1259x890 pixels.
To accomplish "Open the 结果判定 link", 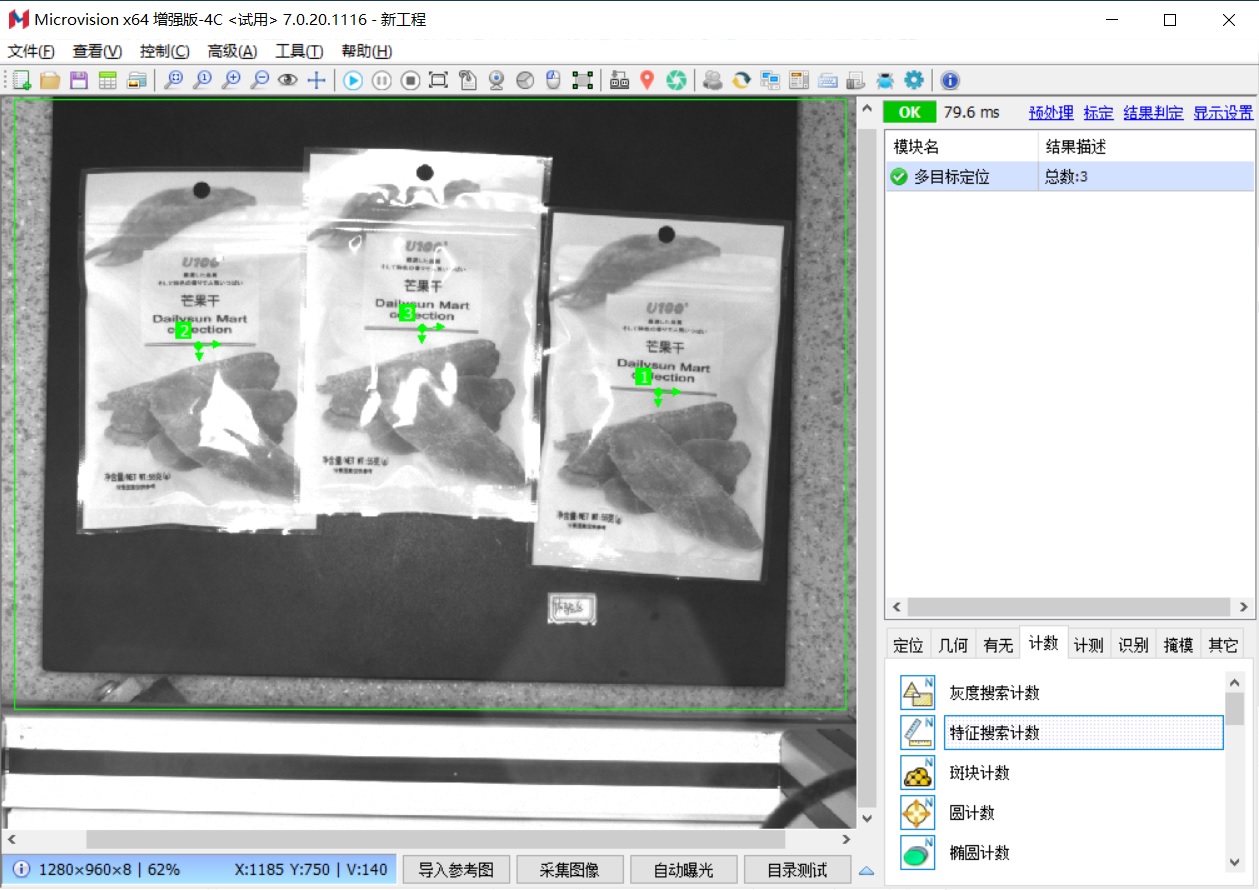I will tap(1153, 113).
